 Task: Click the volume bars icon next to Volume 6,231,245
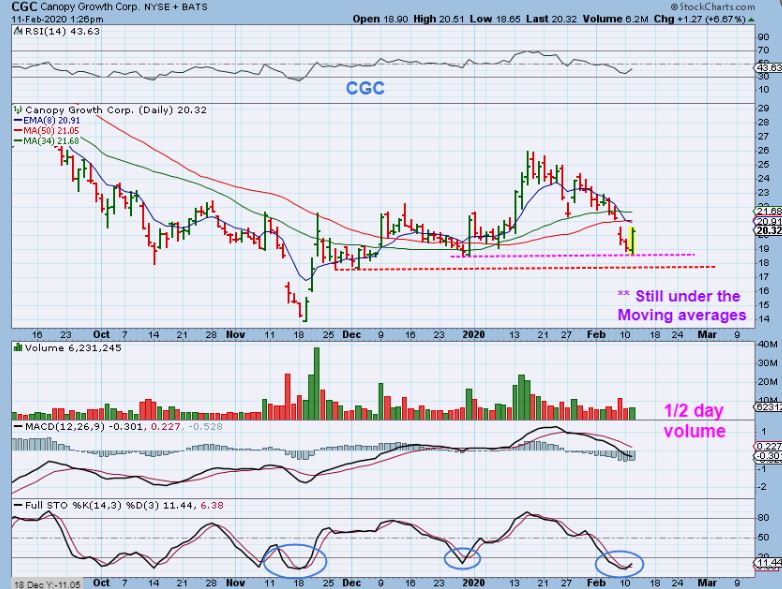click(x=18, y=348)
